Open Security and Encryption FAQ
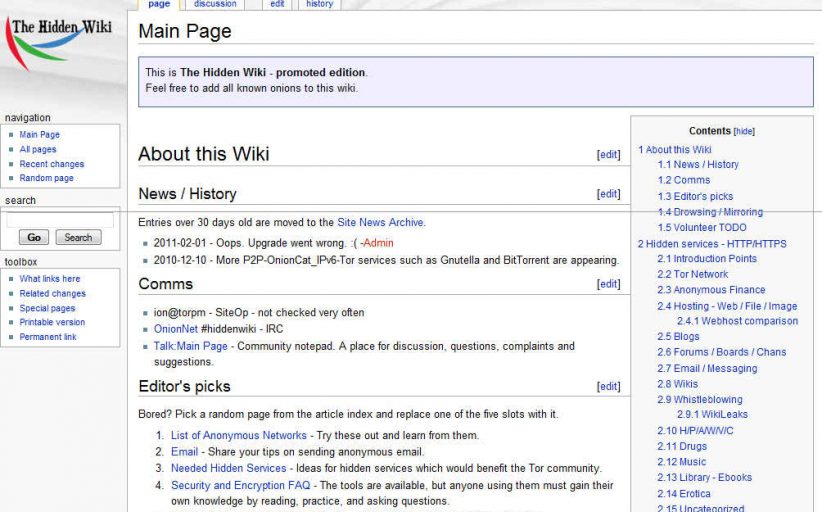 [241, 485]
